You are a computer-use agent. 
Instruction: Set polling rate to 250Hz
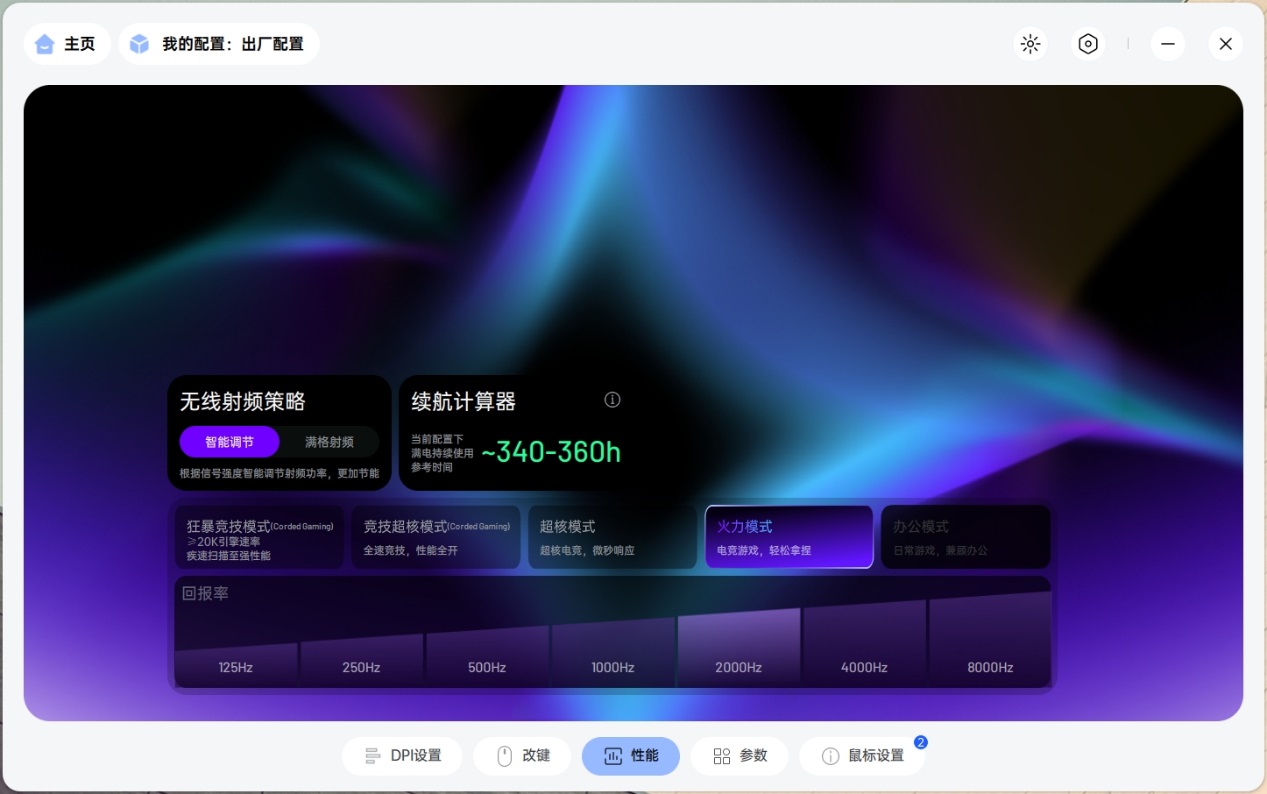[x=361, y=660]
